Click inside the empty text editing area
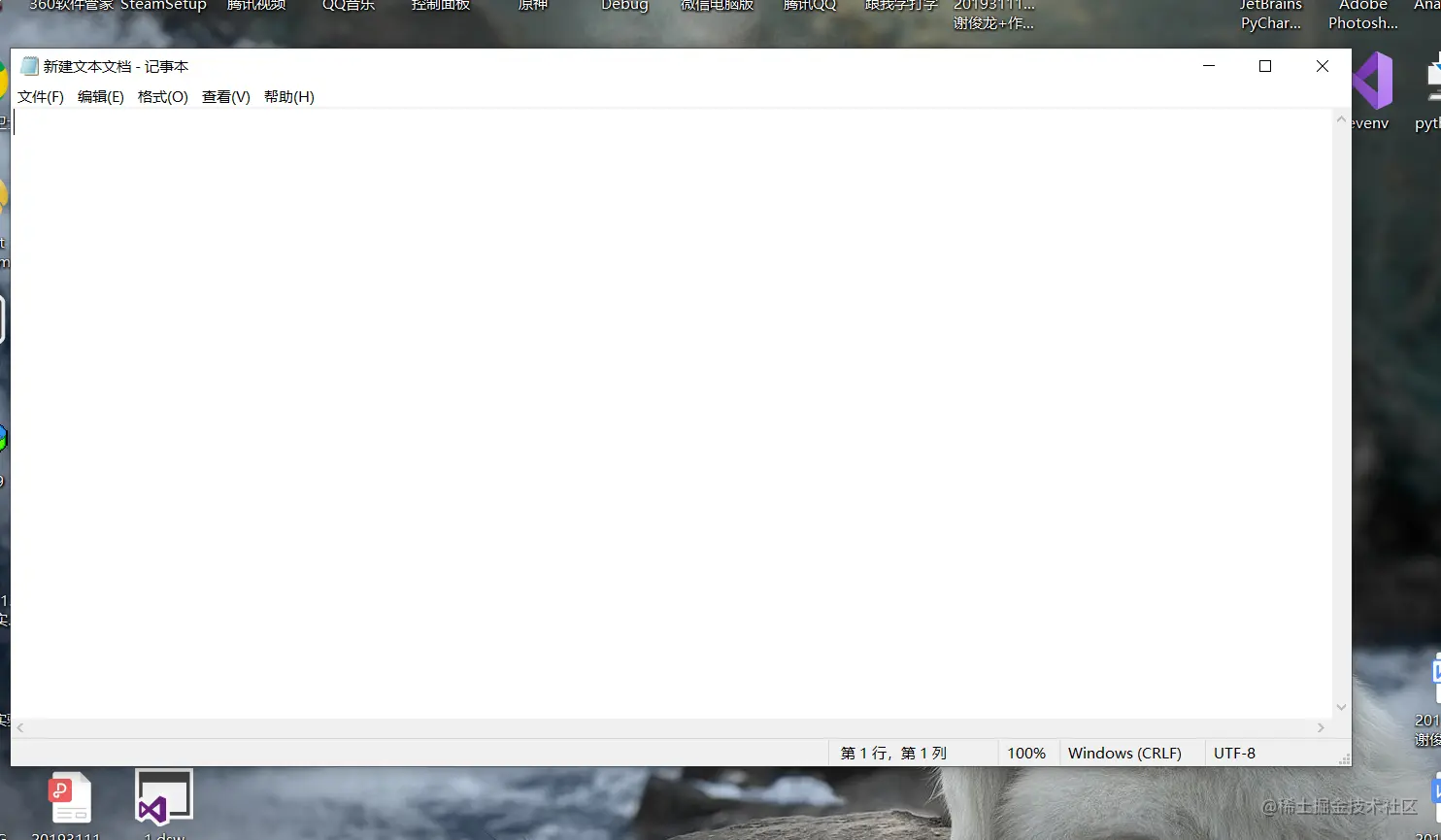 coord(672,414)
